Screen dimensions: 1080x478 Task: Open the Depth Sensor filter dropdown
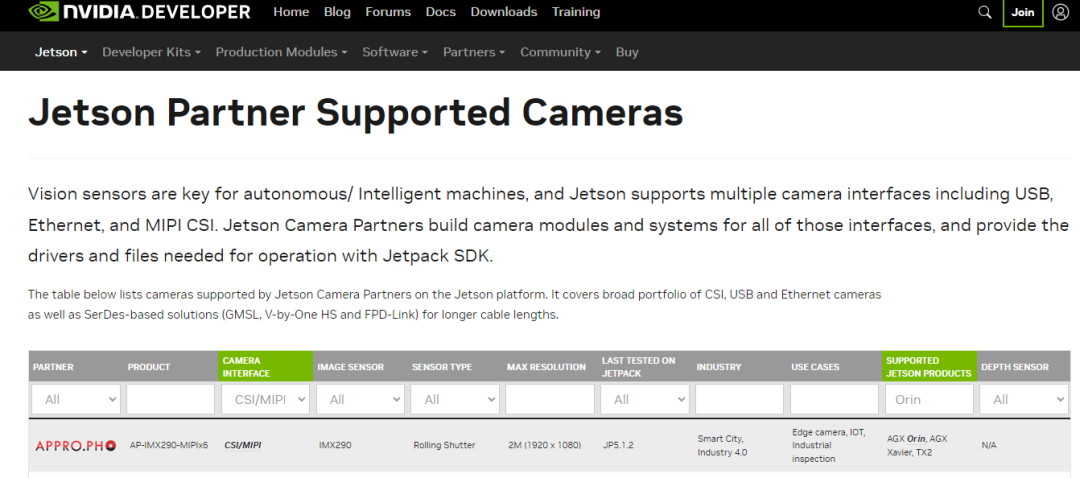tap(1024, 399)
